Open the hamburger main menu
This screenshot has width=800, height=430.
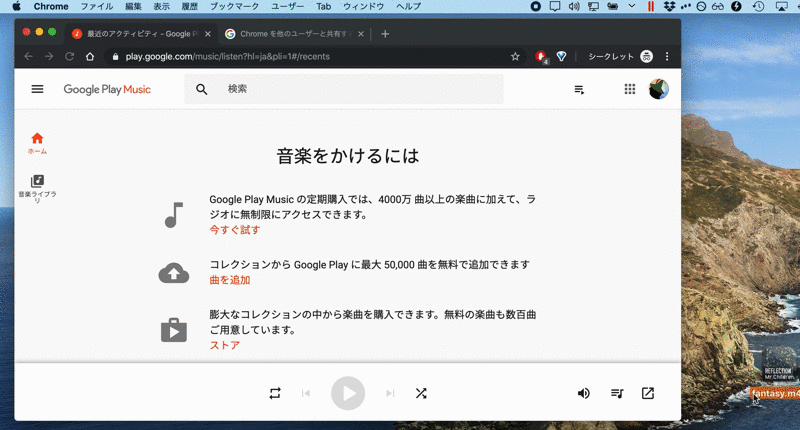37,89
